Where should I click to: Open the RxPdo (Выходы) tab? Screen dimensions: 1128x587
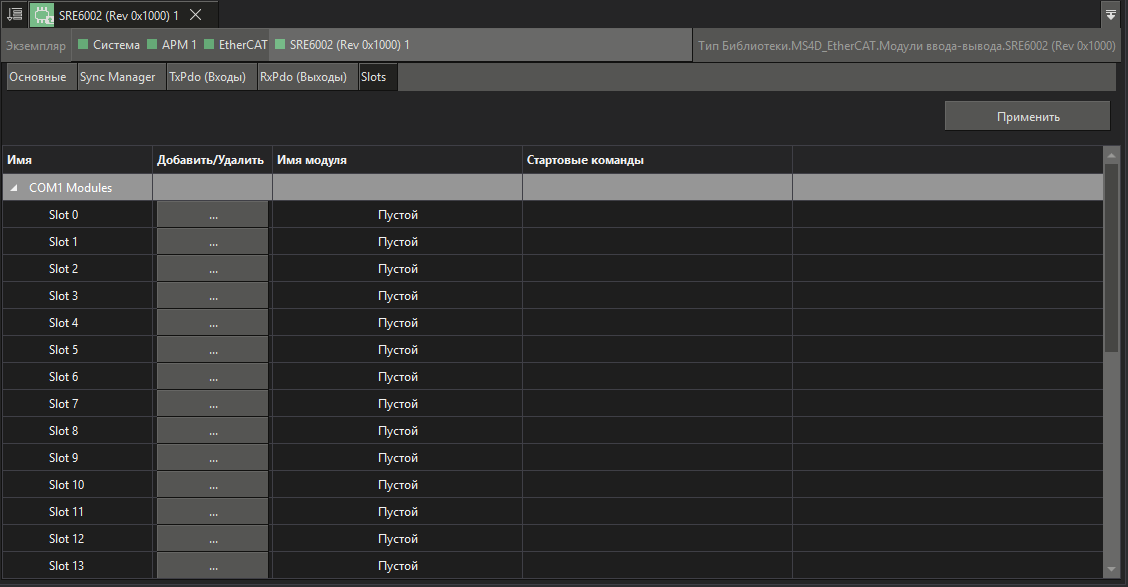(x=307, y=77)
